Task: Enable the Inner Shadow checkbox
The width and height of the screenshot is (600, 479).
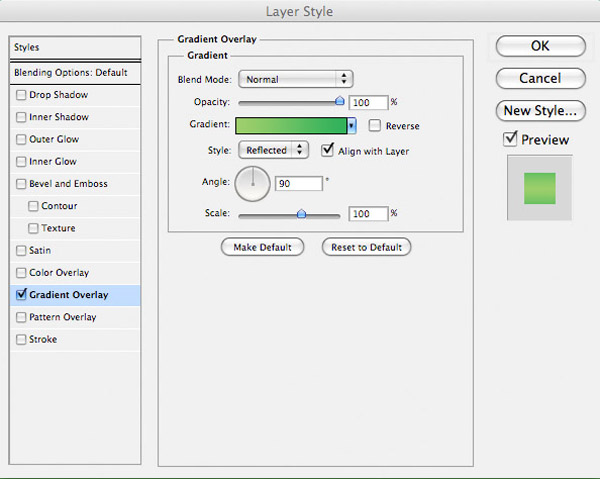Action: [x=21, y=117]
